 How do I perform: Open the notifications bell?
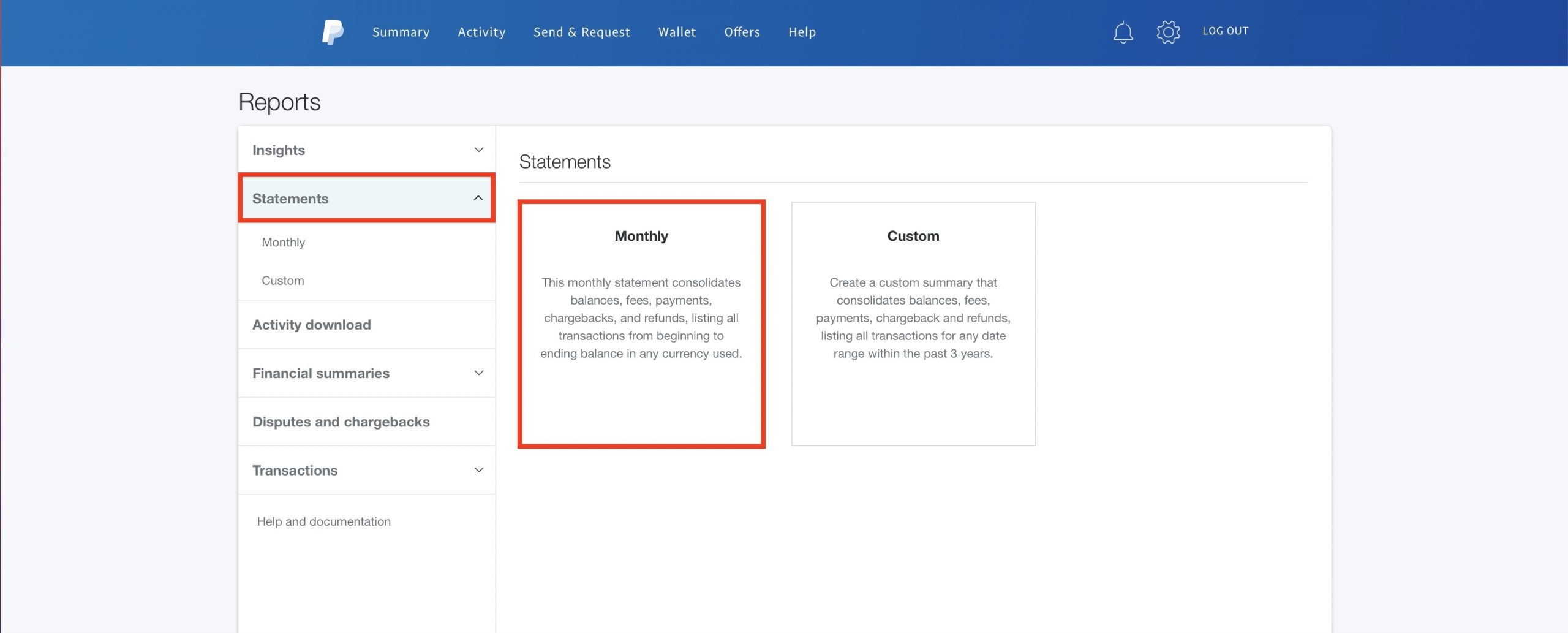click(1122, 32)
